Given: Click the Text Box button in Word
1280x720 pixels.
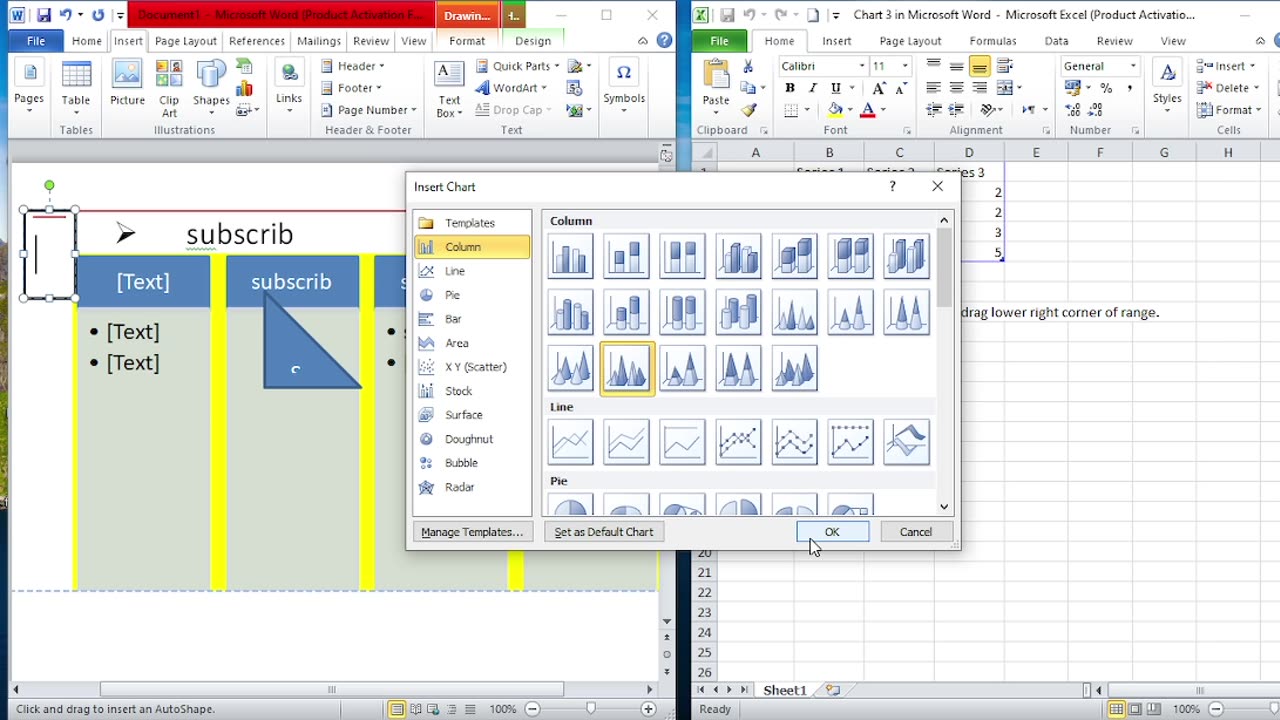Looking at the screenshot, I should (449, 88).
